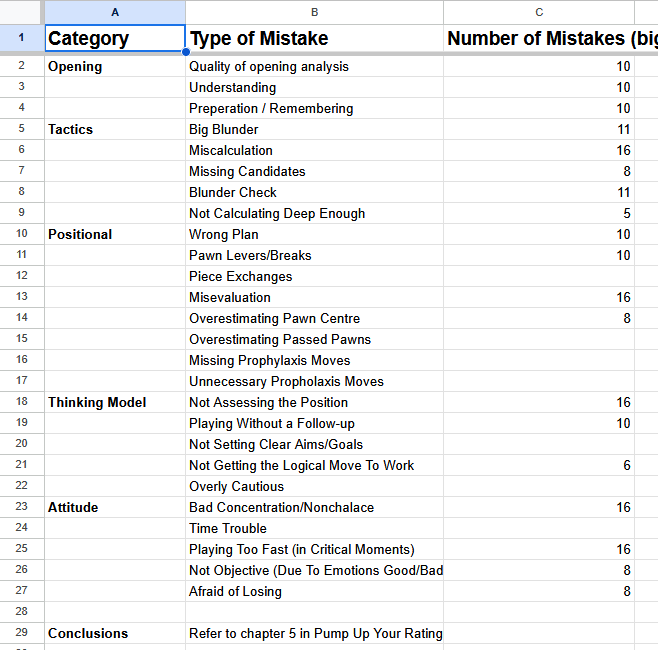Select the Afraid of Losing cell
Viewport: 658px width, 650px height.
[x=314, y=591]
